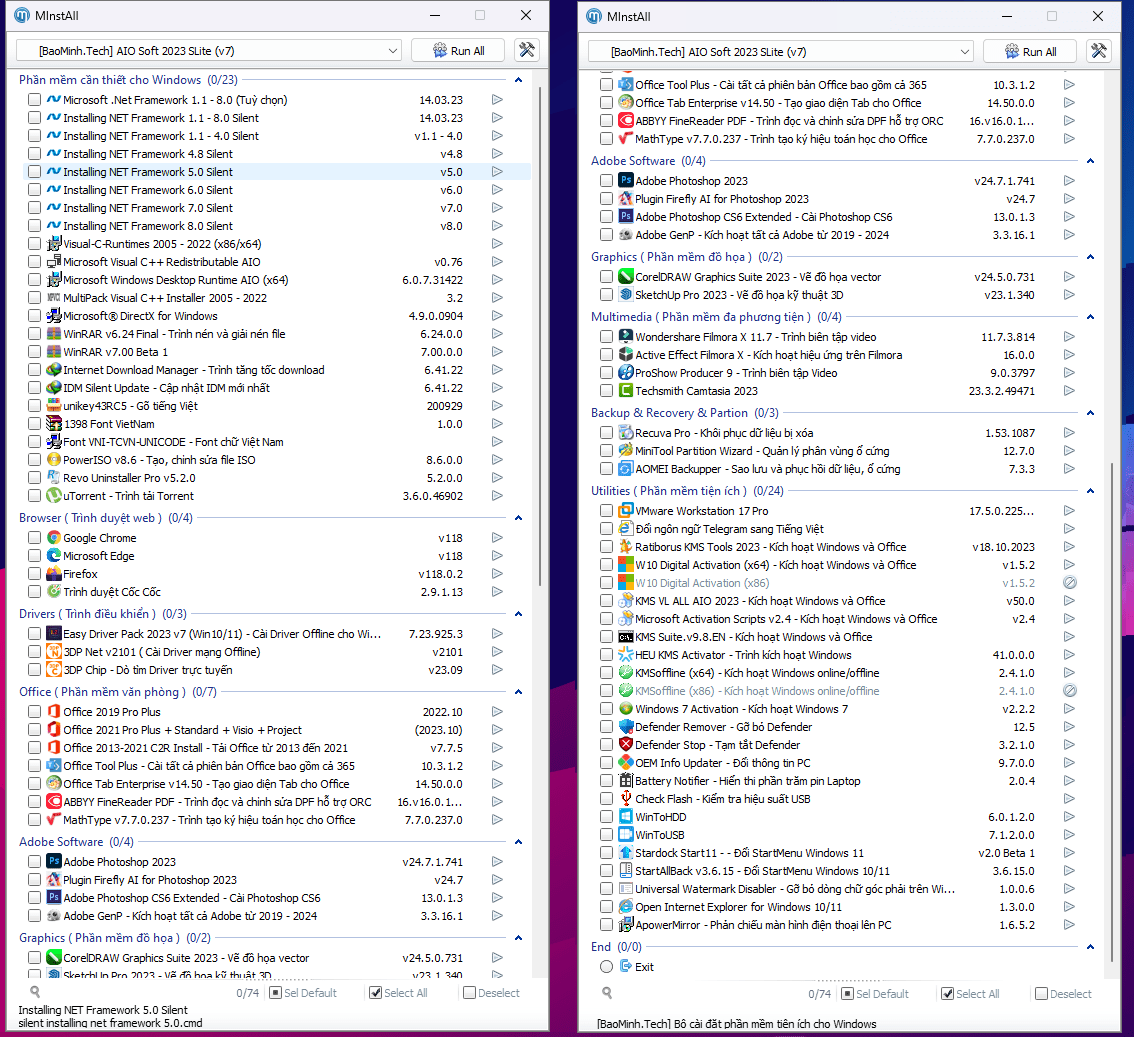1134x1037 pixels.
Task: Click the HEU KMS Activator icon
Action: pyautogui.click(x=626, y=654)
